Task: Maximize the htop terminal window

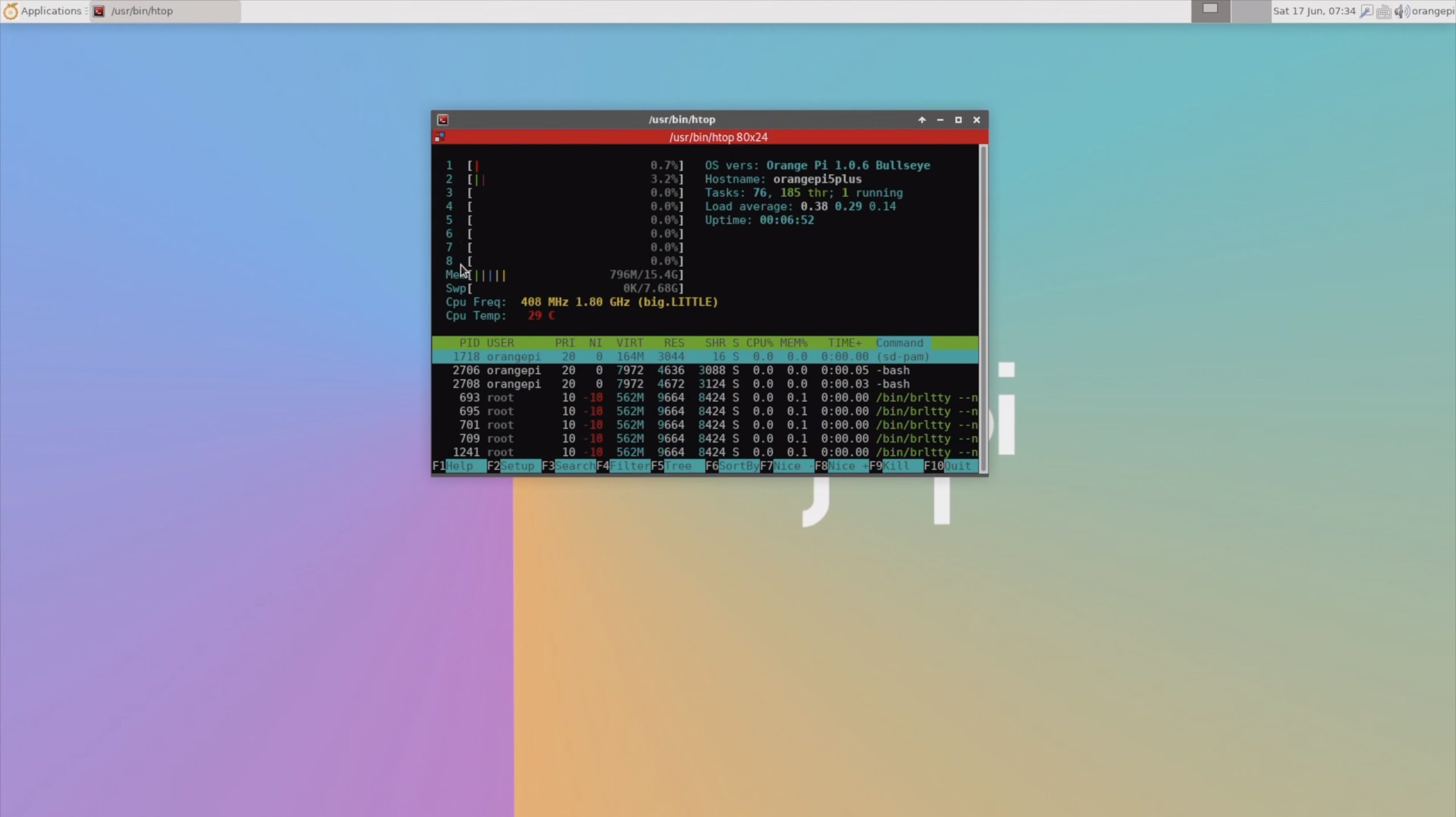Action: [958, 119]
